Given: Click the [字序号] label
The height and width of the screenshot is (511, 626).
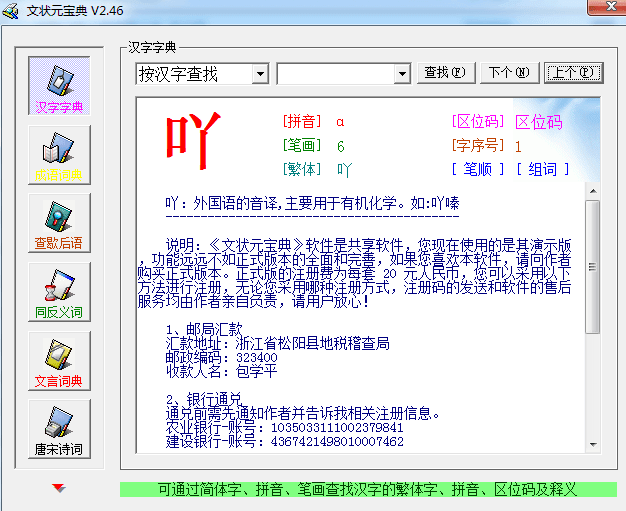Looking at the screenshot, I should point(477,145).
